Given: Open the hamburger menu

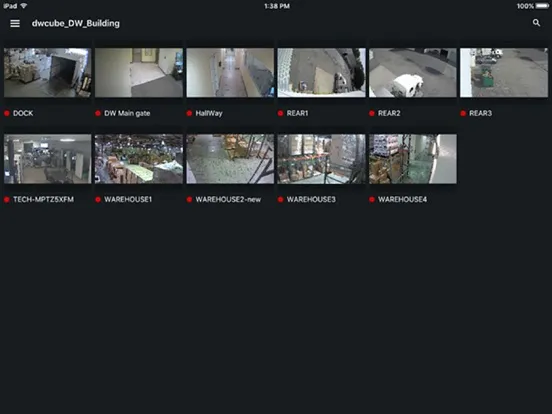Looking at the screenshot, I should coord(15,23).
